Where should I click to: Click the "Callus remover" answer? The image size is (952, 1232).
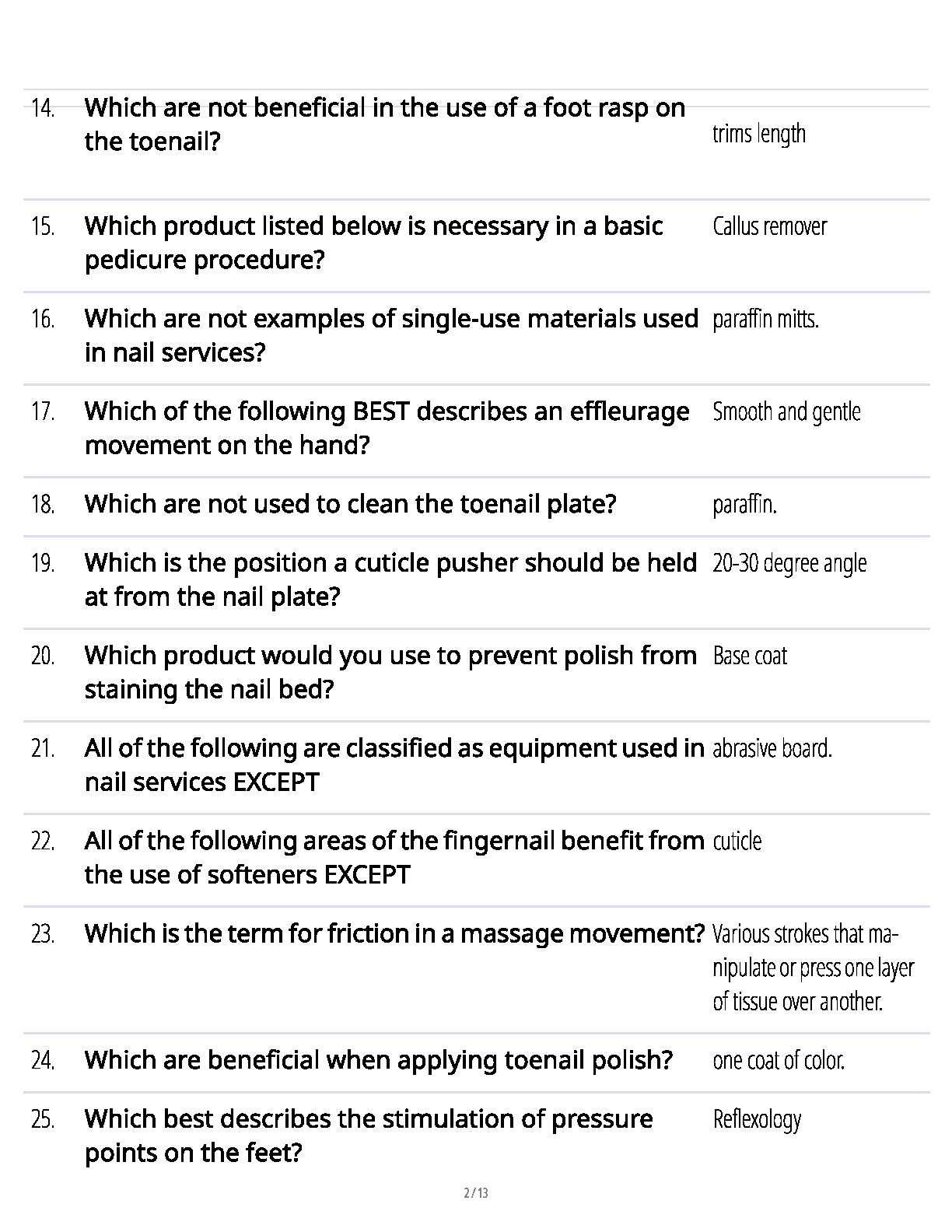pyautogui.click(x=769, y=226)
